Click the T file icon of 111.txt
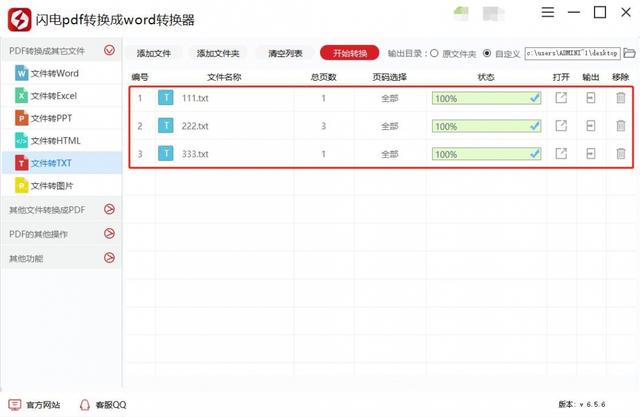Image resolution: width=640 pixels, height=417 pixels. click(166, 98)
